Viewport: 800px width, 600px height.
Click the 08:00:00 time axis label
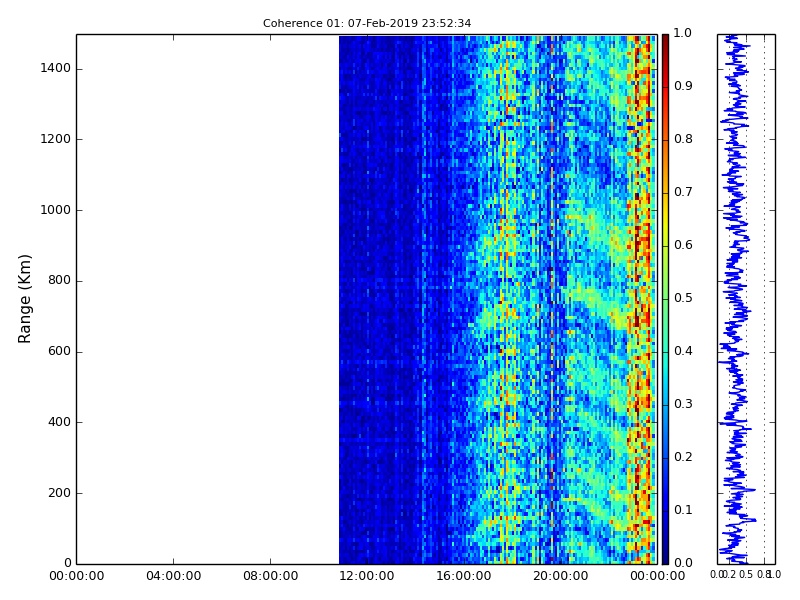pos(270,576)
